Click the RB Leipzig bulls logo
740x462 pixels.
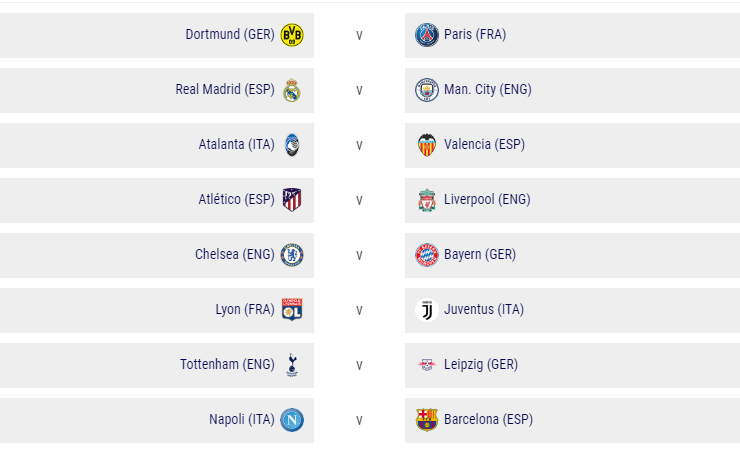click(x=427, y=365)
